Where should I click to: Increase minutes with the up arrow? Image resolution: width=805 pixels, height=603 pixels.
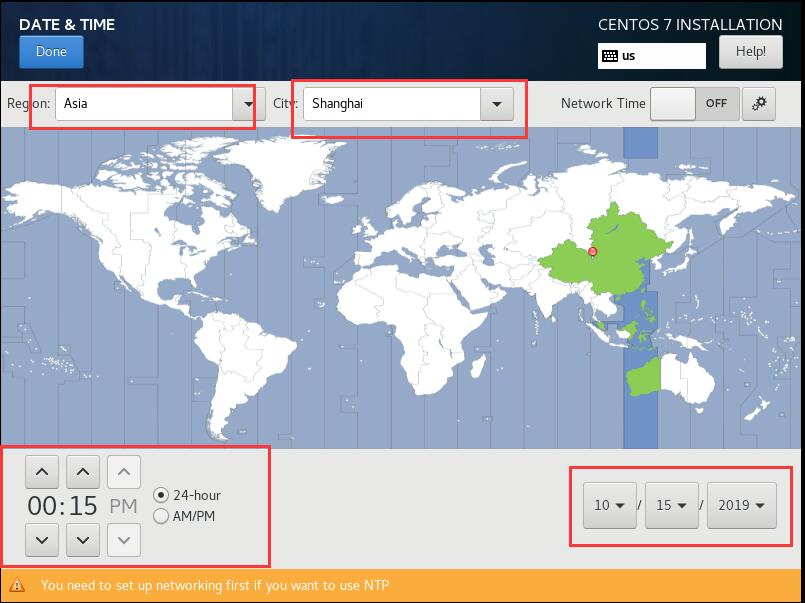click(82, 471)
